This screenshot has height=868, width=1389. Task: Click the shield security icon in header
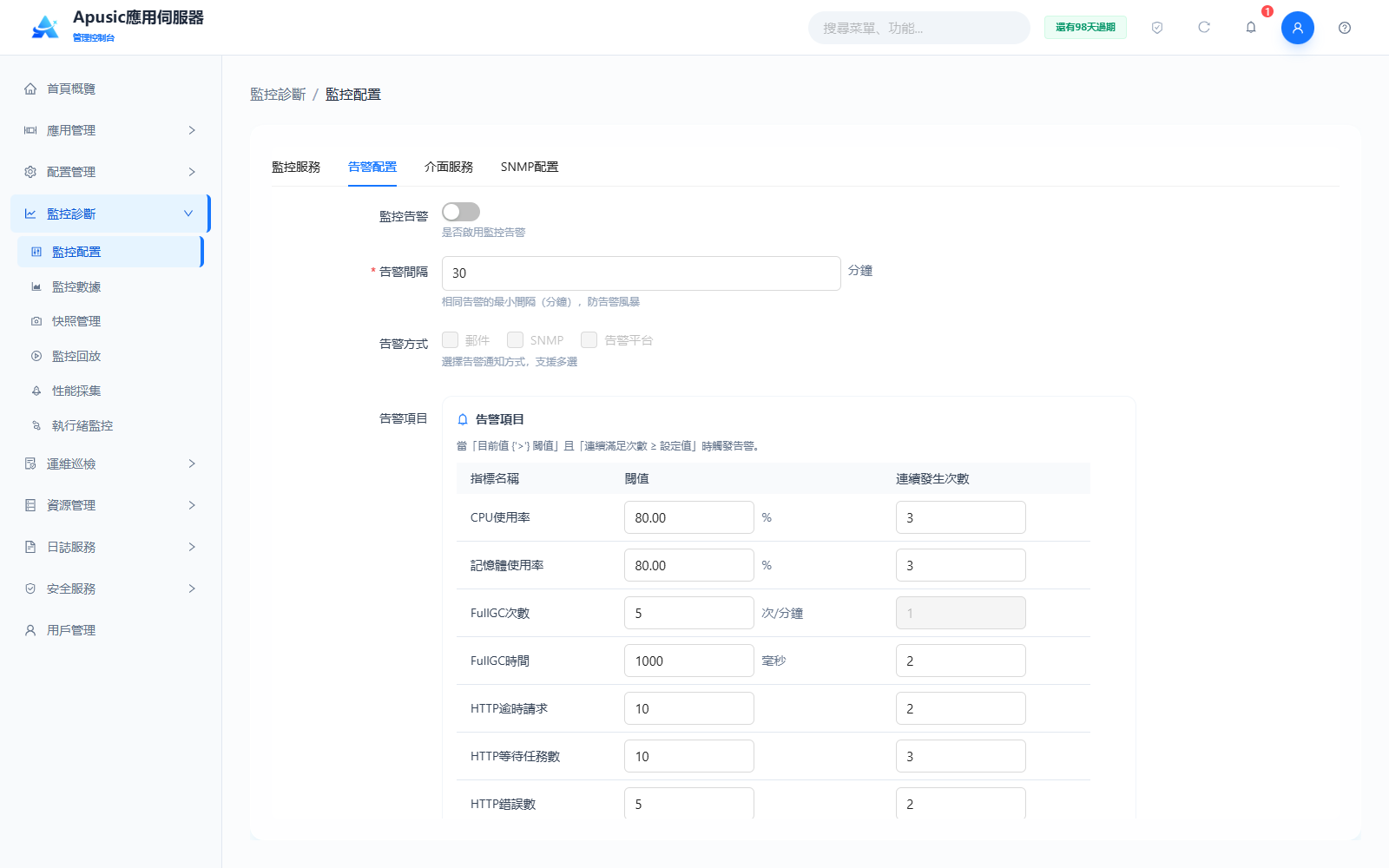[x=1157, y=28]
